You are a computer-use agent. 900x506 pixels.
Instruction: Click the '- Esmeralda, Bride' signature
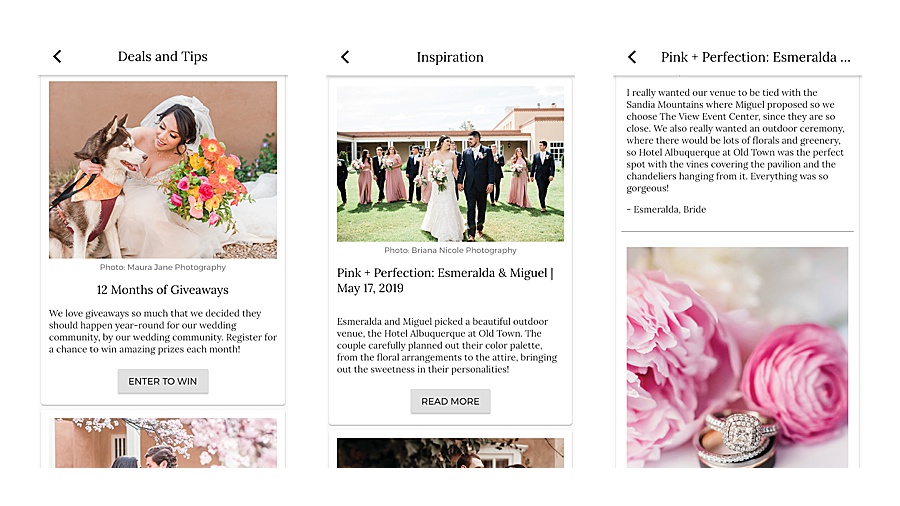[x=666, y=209]
